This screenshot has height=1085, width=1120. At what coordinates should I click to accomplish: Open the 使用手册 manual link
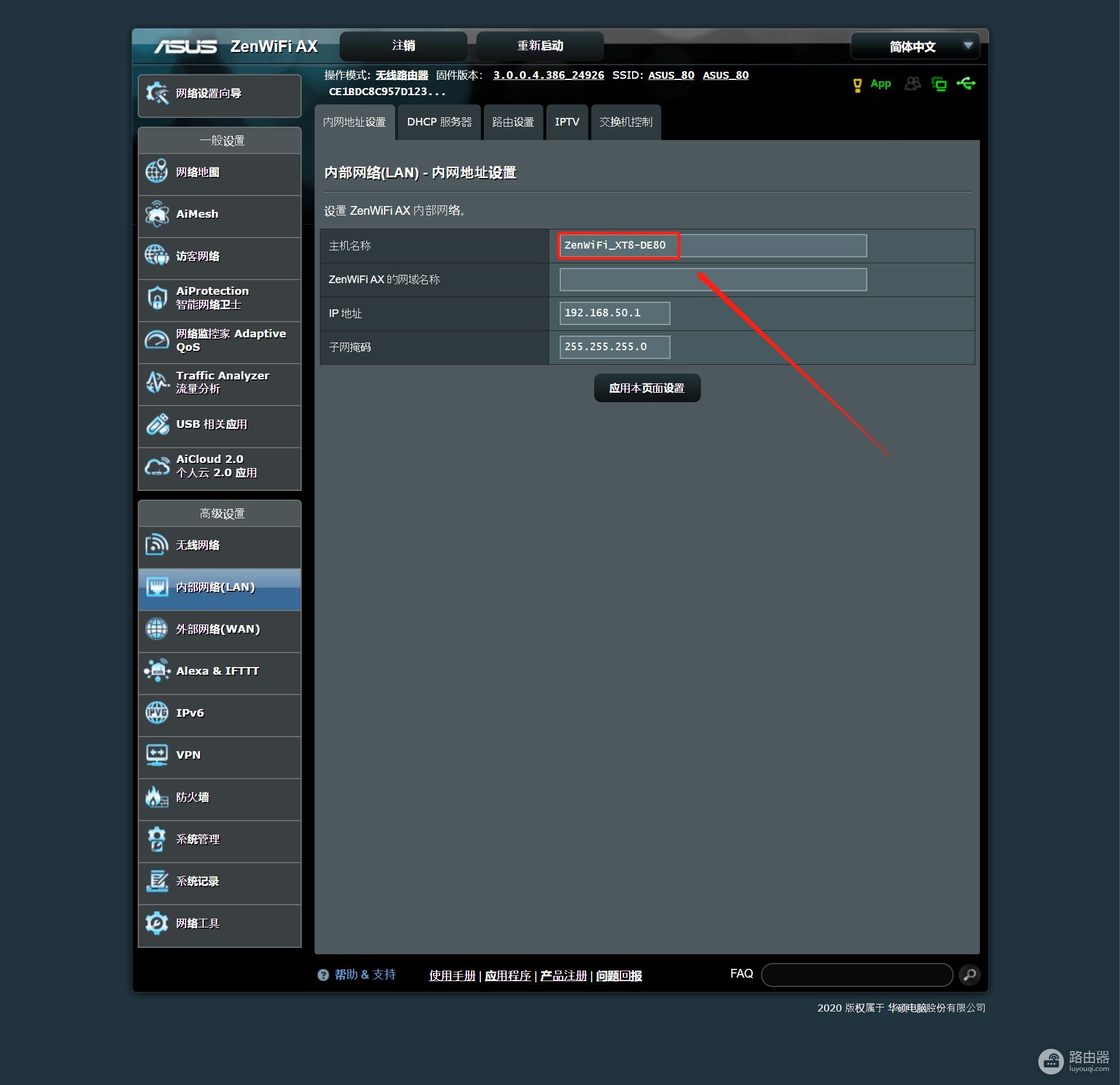click(x=452, y=975)
